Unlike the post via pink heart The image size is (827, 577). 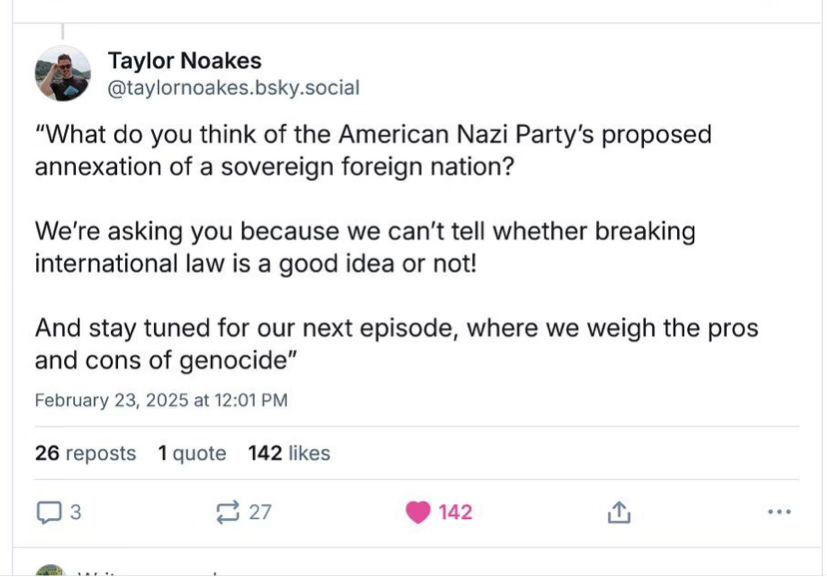pos(418,513)
